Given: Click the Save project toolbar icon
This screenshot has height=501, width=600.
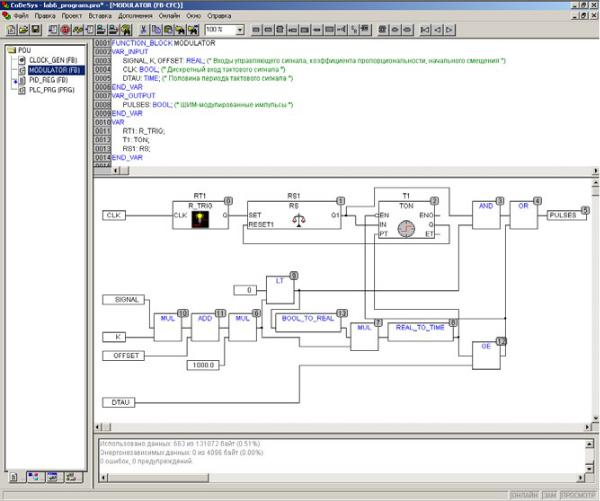Looking at the screenshot, I should click(x=36, y=31).
